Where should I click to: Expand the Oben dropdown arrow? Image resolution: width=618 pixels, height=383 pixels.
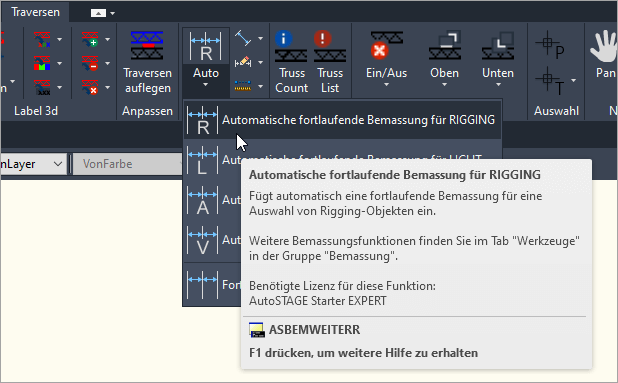[445, 85]
